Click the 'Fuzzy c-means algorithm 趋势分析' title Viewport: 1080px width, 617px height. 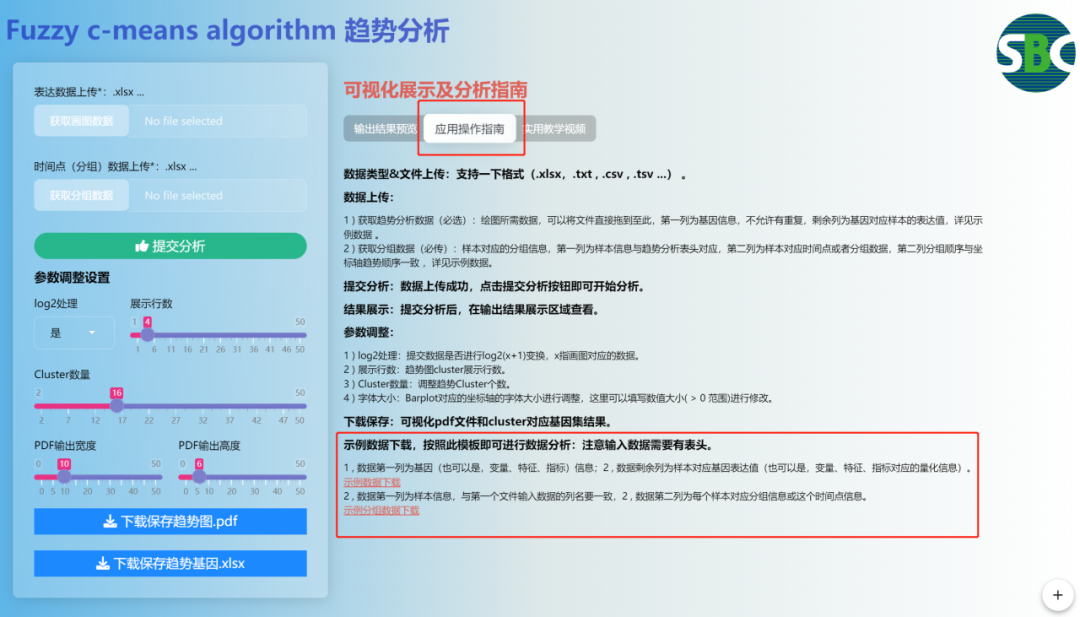coord(228,31)
